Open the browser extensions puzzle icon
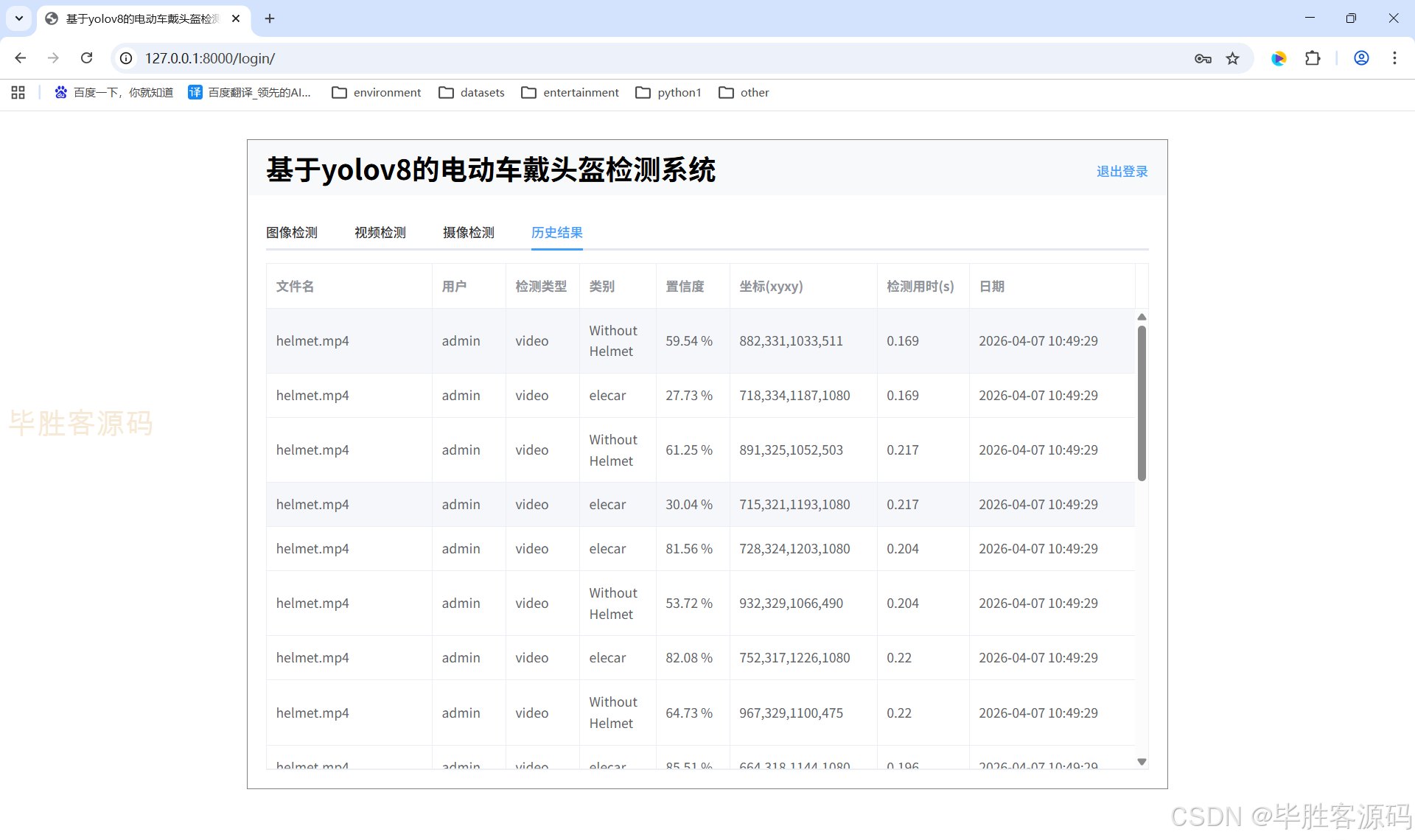 point(1313,58)
